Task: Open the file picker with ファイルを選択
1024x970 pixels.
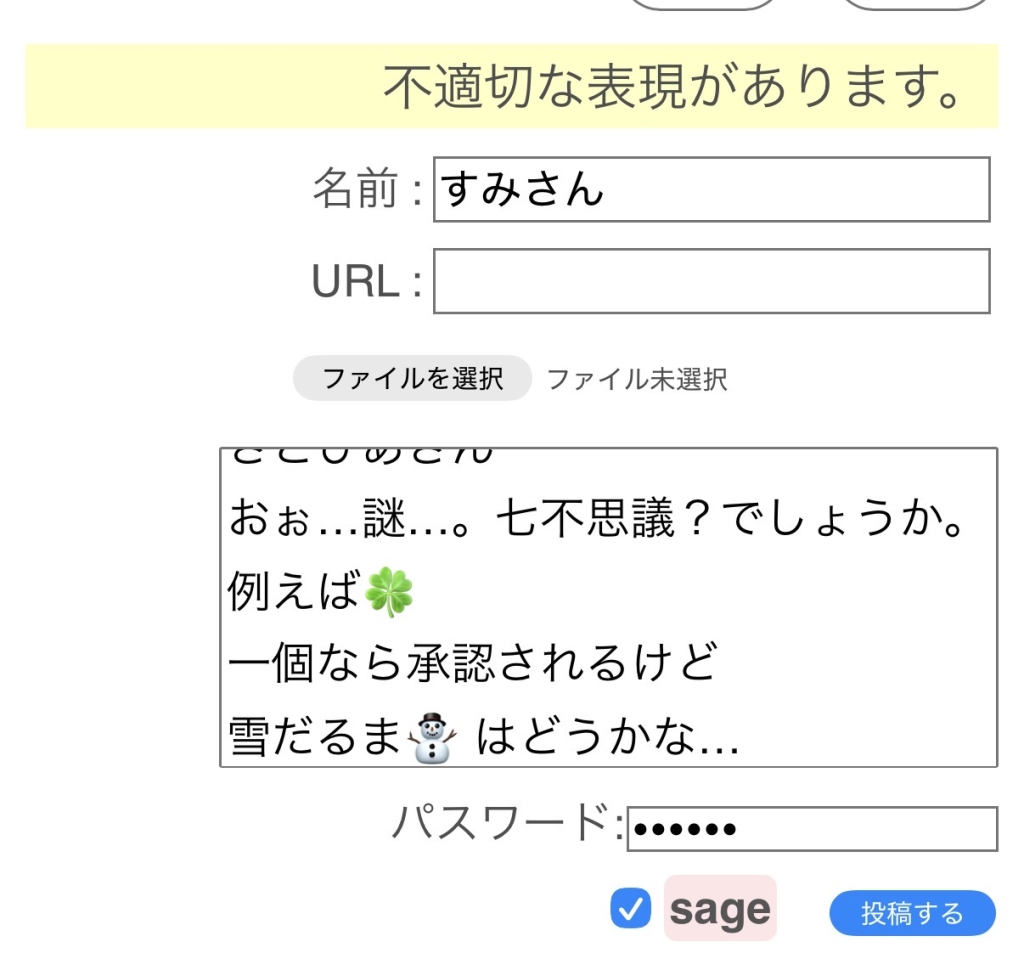Action: pos(412,379)
